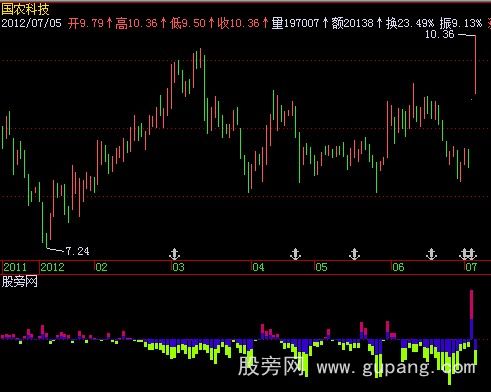Click the 7.24 low price callout
491x392 pixels.
[x=77, y=251]
